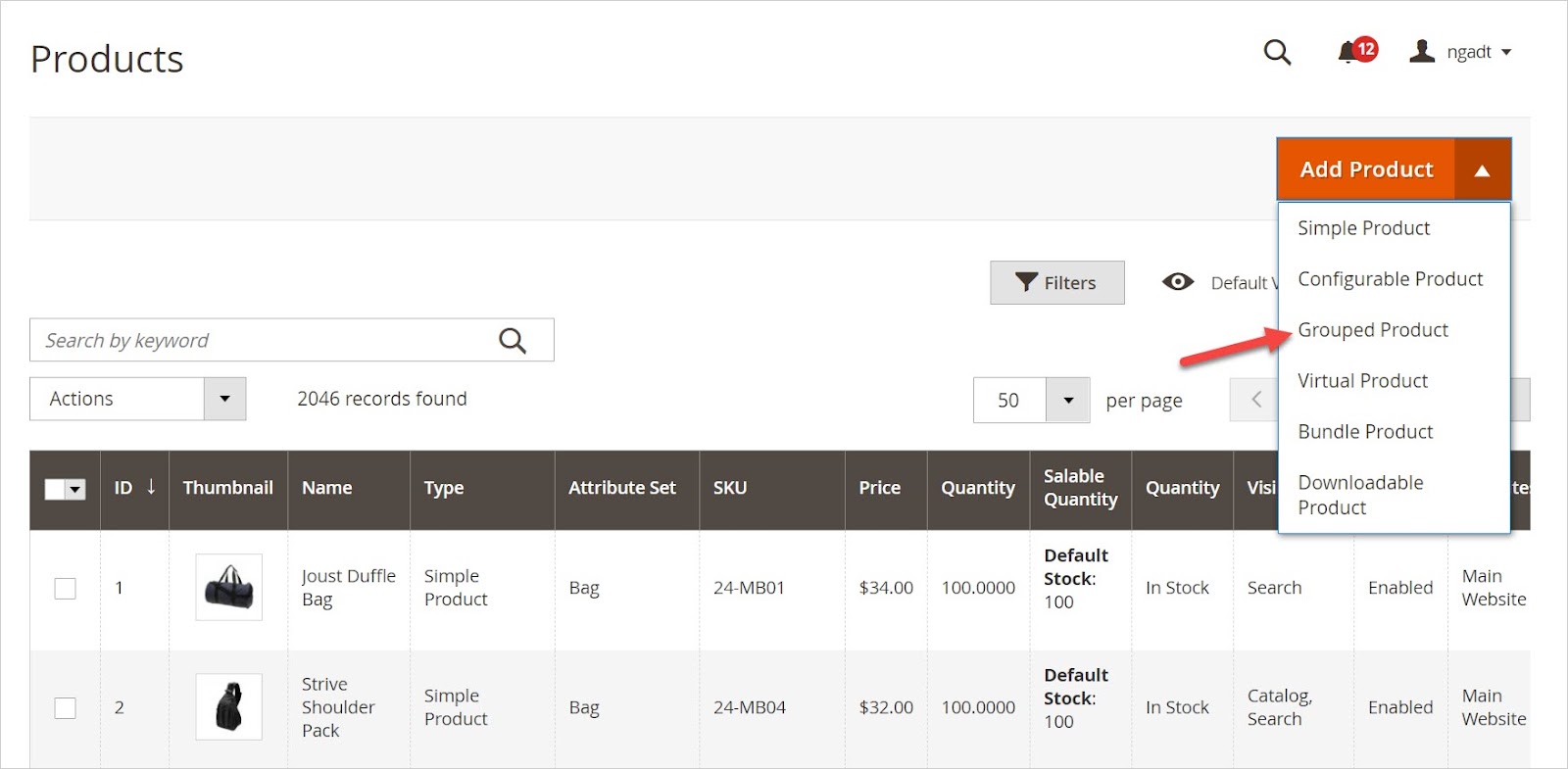This screenshot has width=1568, height=769.
Task: Open the notifications bell icon
Action: (x=1348, y=52)
